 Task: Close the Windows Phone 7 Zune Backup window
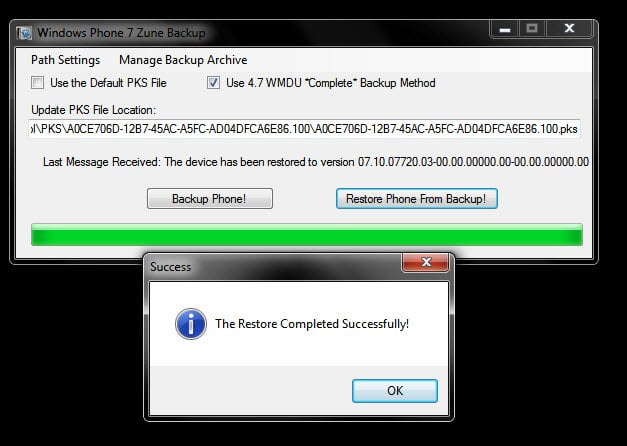(x=569, y=29)
